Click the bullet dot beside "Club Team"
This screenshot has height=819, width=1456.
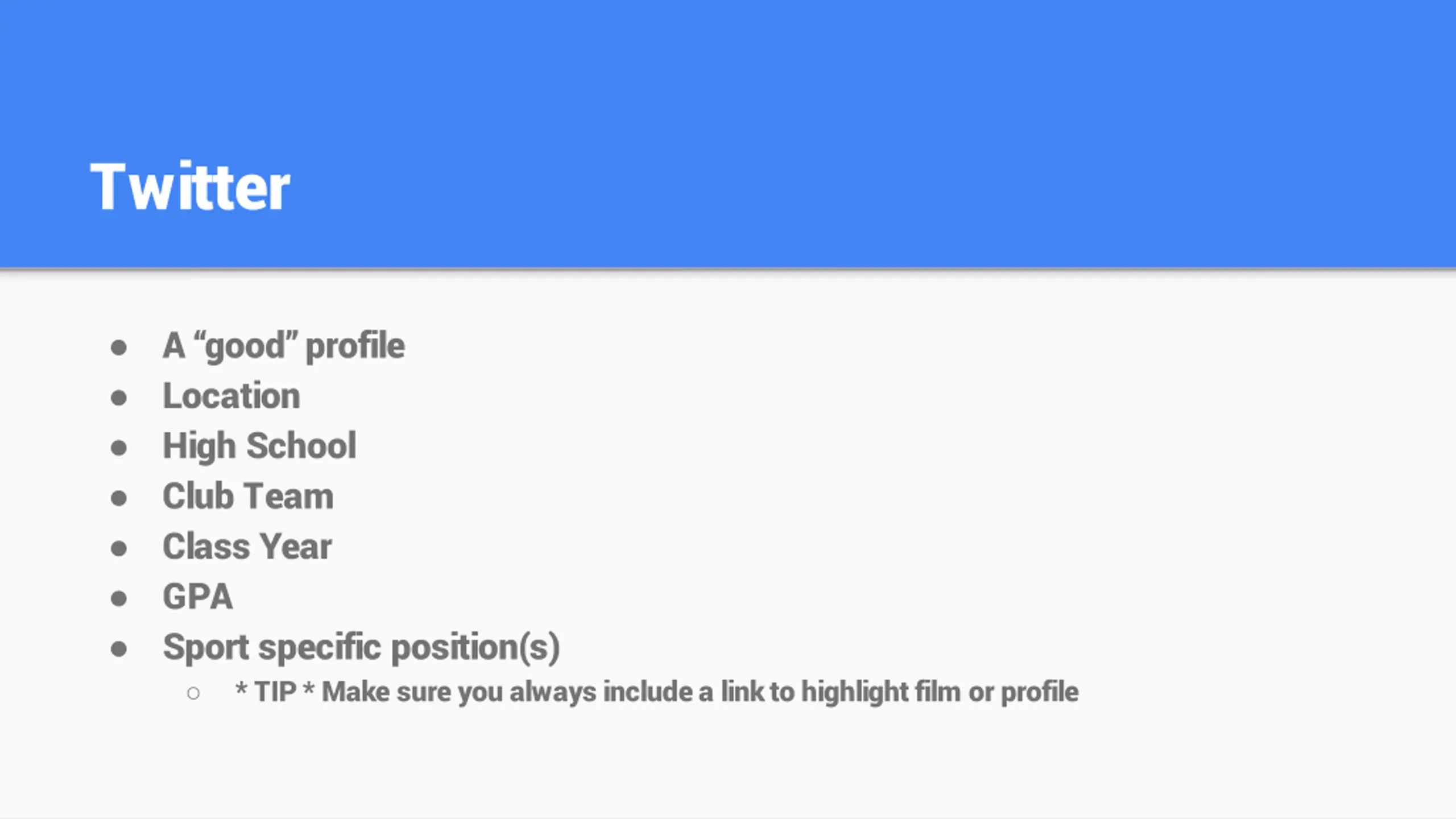click(119, 498)
